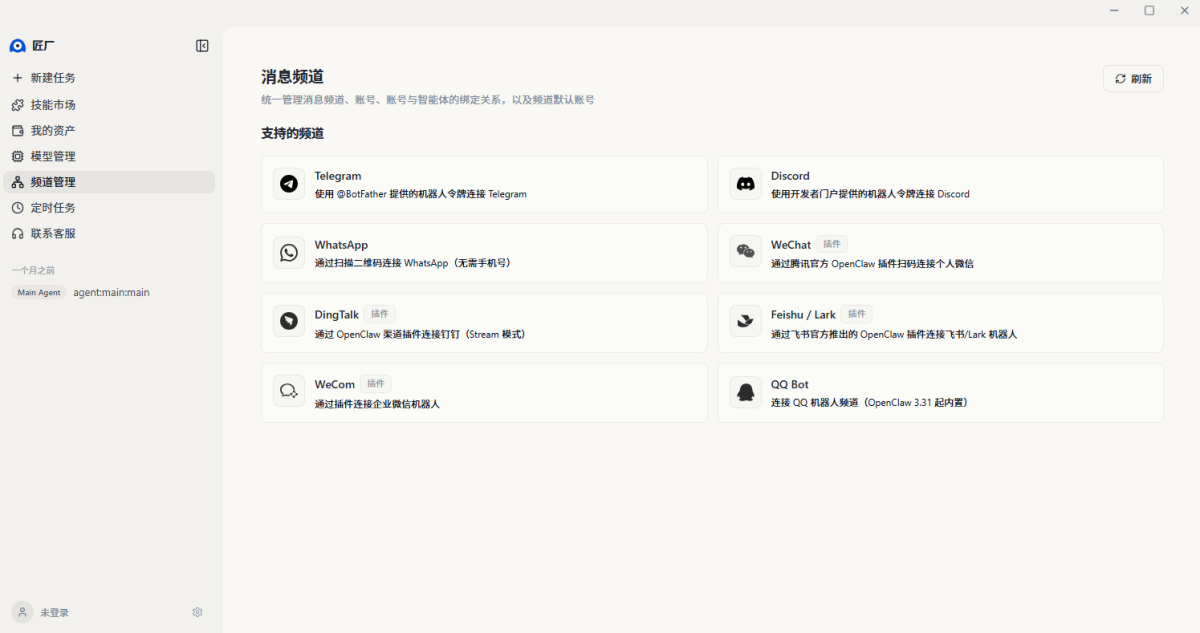1200x633 pixels.
Task: Click the Feishu / Lark channel title
Action: pyautogui.click(x=803, y=314)
